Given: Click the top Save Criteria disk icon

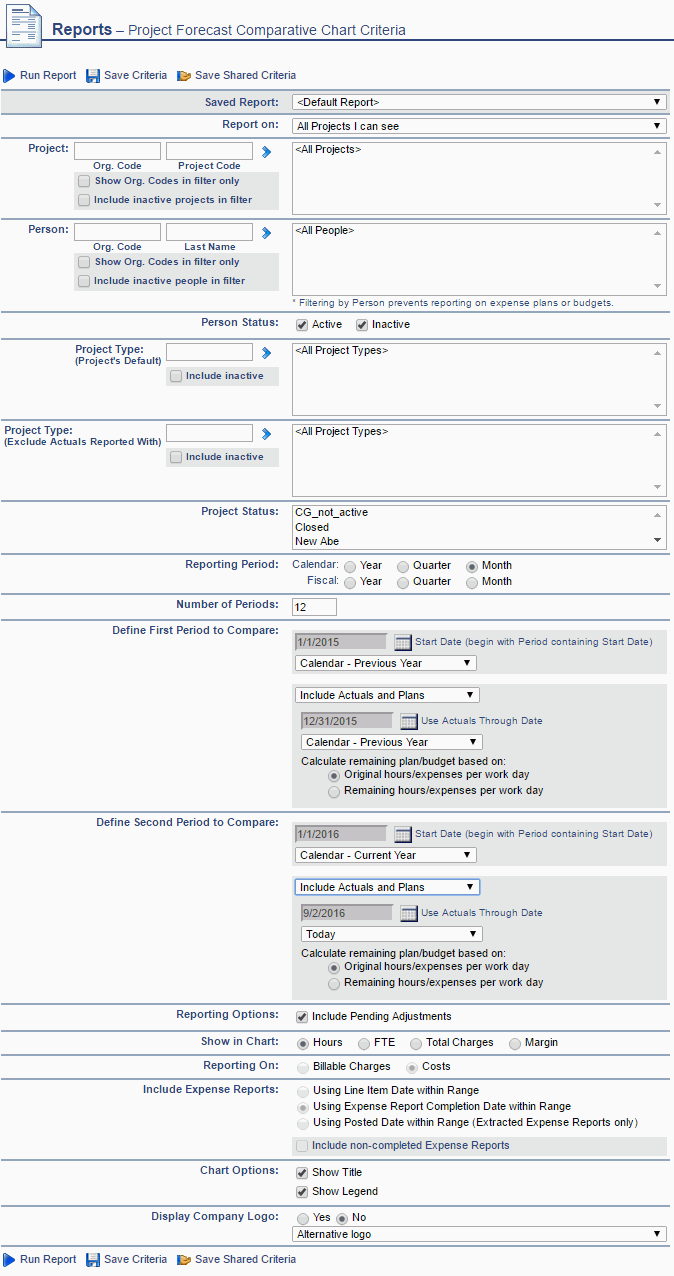Looking at the screenshot, I should (x=93, y=76).
